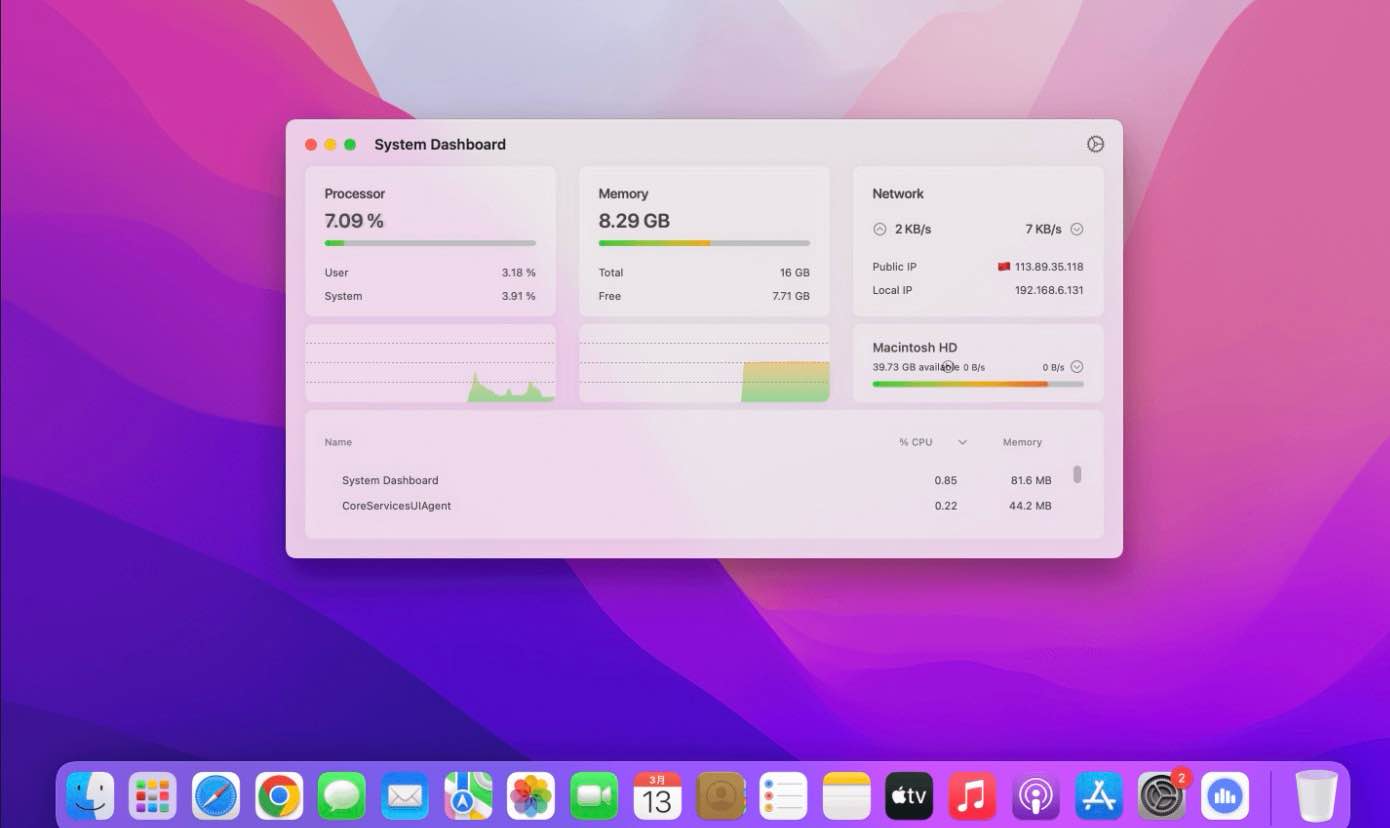Click the Macintosh HD disk usage bar
Viewport: 1390px width, 828px height.
tap(977, 384)
